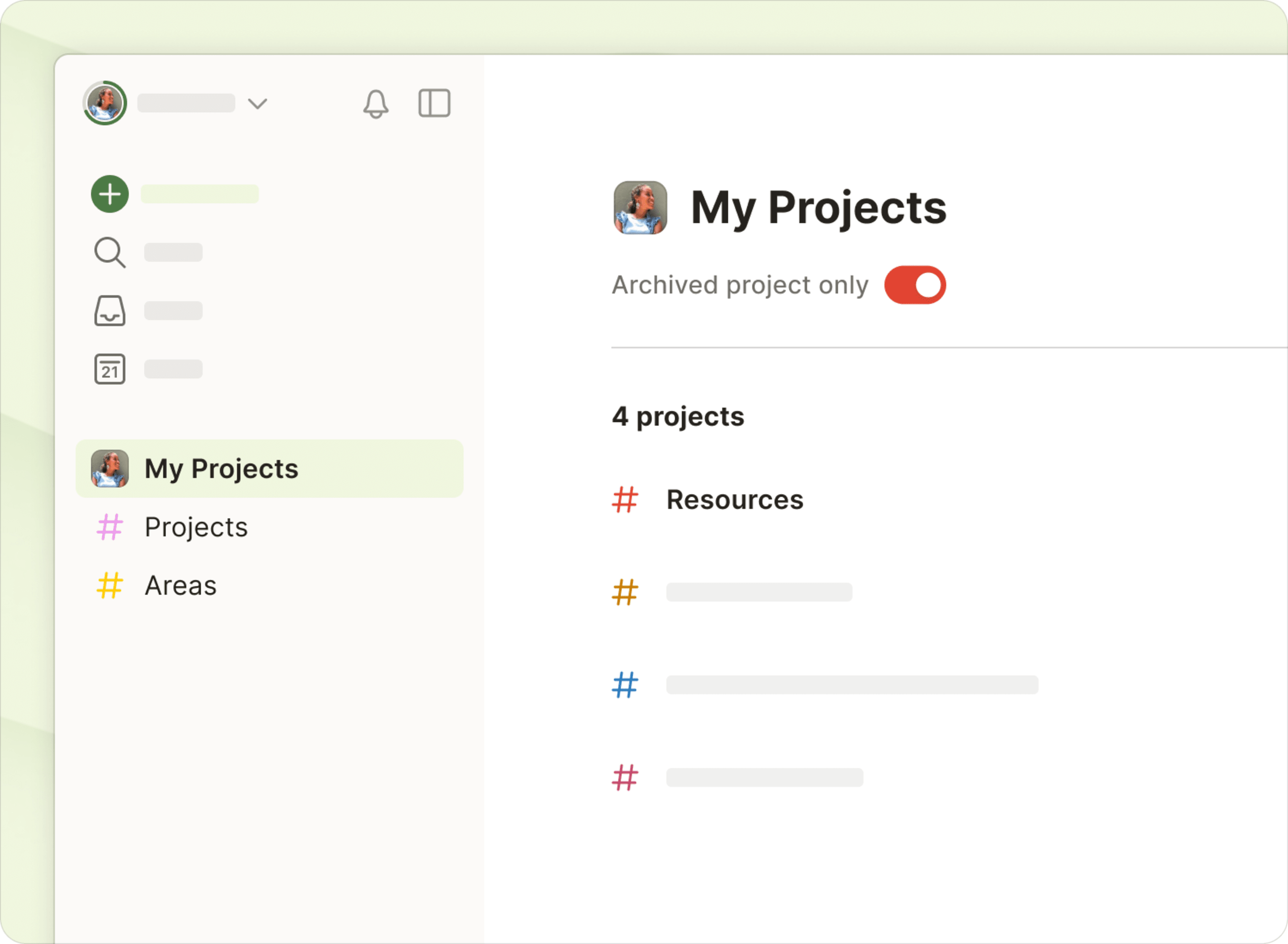Expand the account dropdown chevron
1288x944 pixels.
[x=257, y=104]
